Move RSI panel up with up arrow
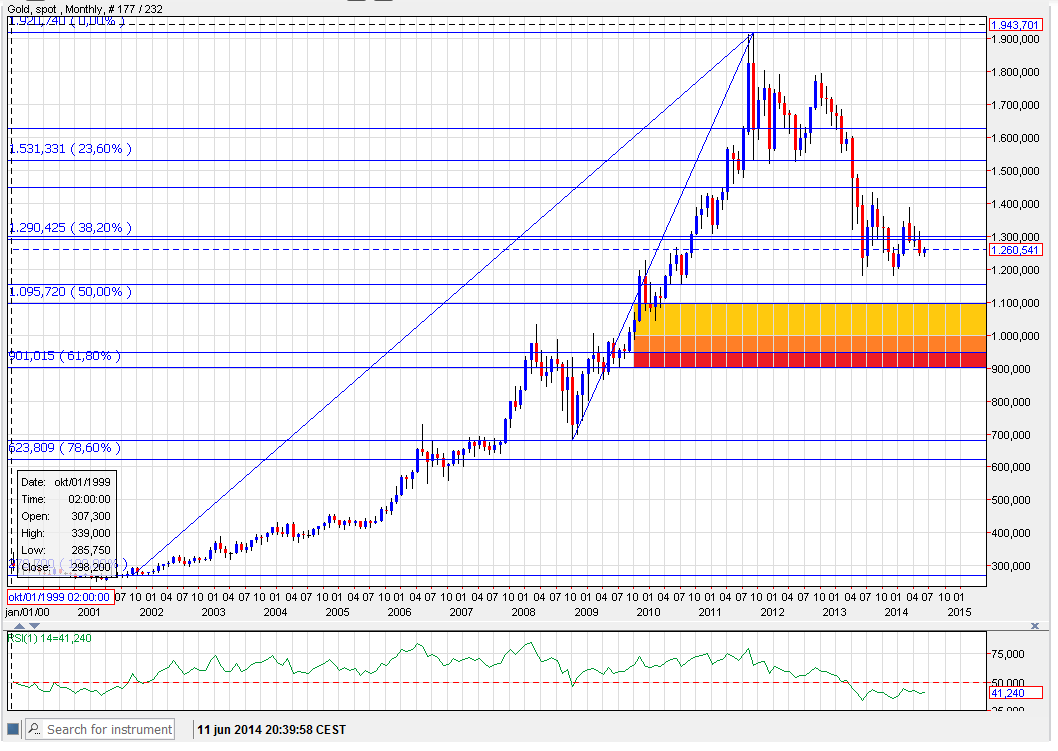This screenshot has width=1058, height=751. pyautogui.click(x=1005, y=624)
